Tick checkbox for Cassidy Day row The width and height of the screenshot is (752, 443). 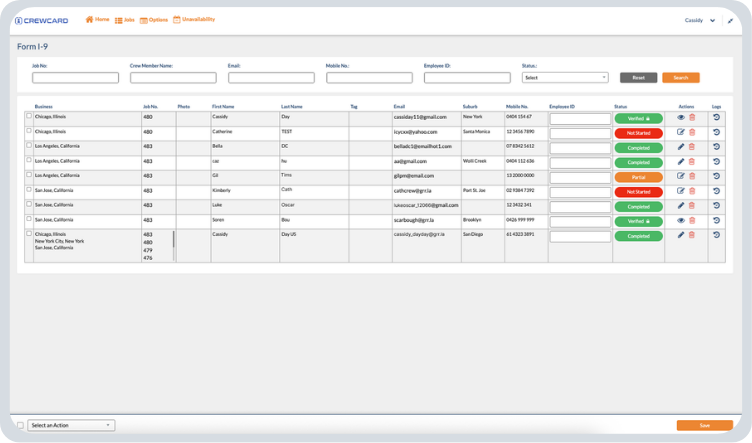point(29,116)
